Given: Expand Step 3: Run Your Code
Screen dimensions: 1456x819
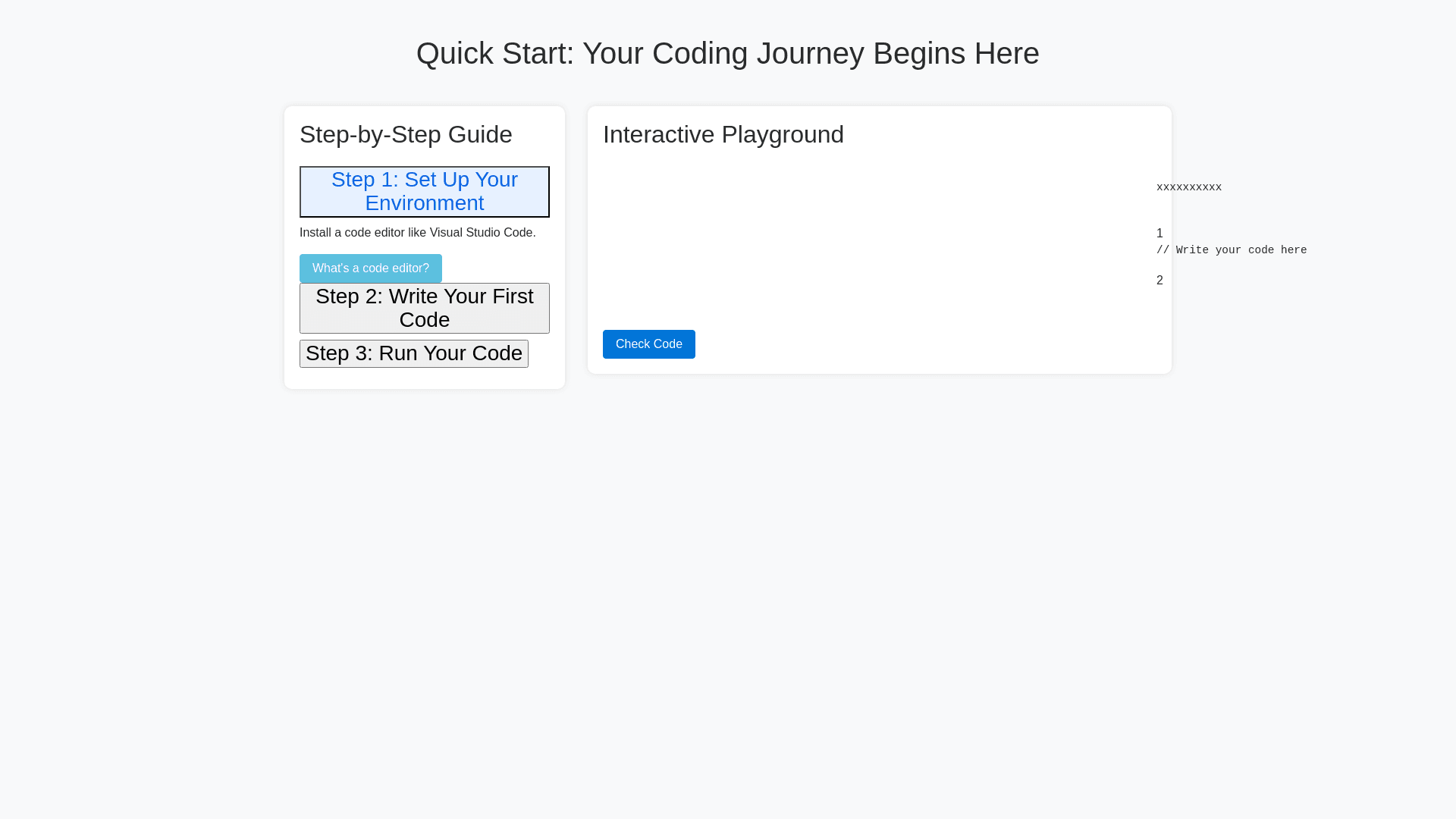Looking at the screenshot, I should click(x=413, y=353).
